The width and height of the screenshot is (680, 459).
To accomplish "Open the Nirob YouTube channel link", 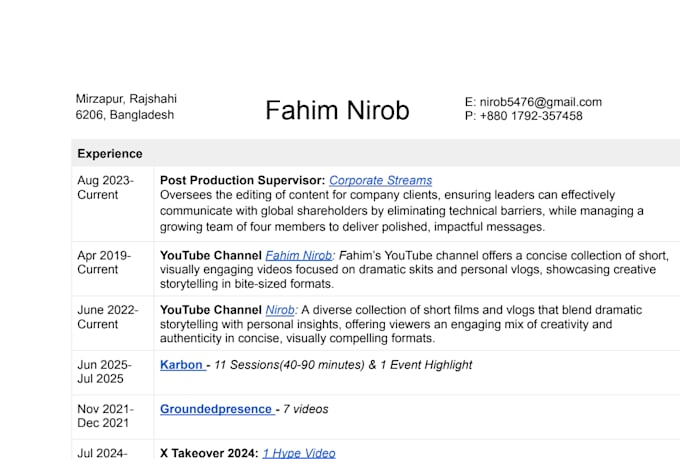I will pyautogui.click(x=280, y=310).
